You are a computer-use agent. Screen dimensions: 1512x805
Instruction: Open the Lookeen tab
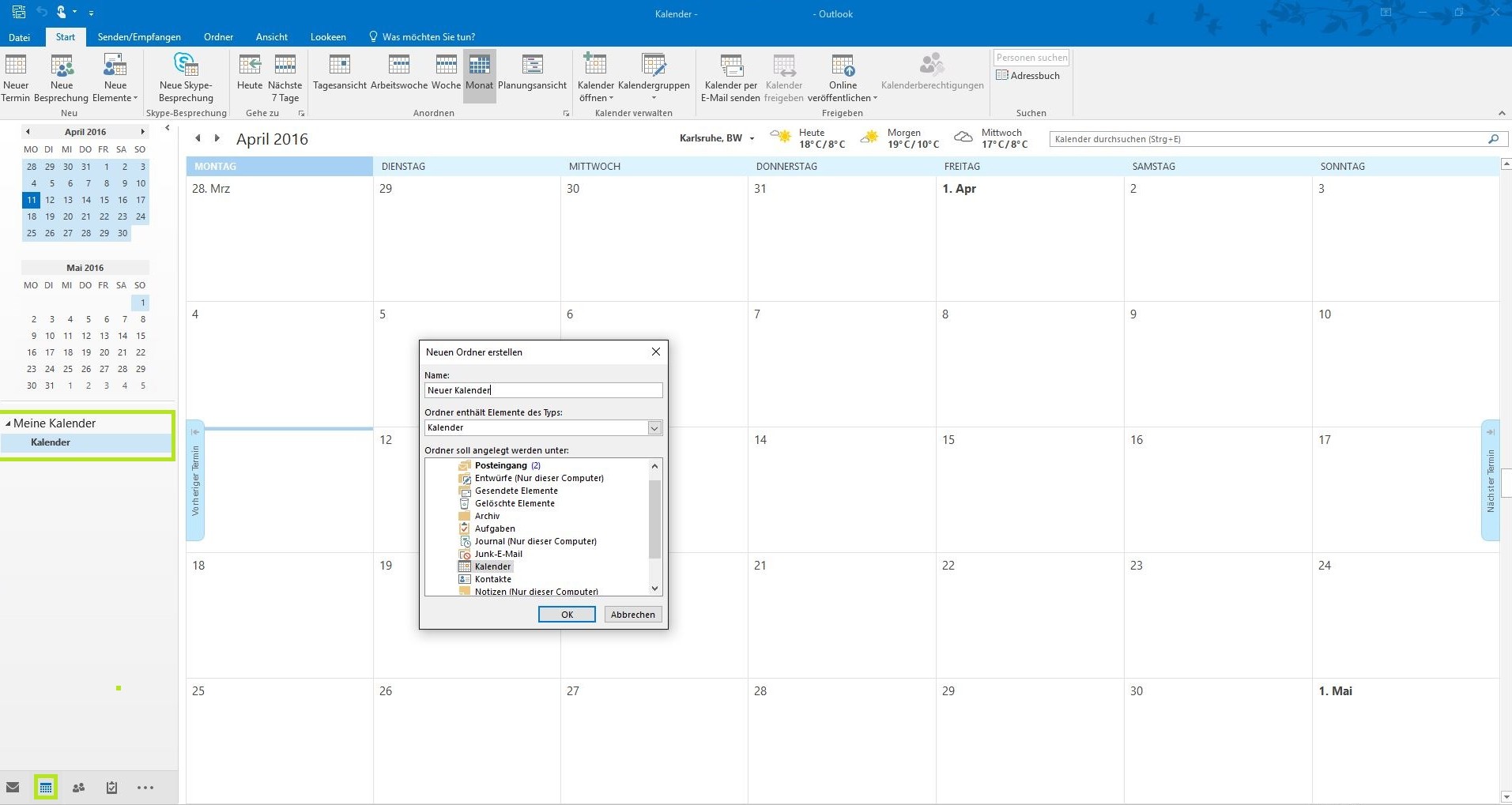click(x=328, y=37)
